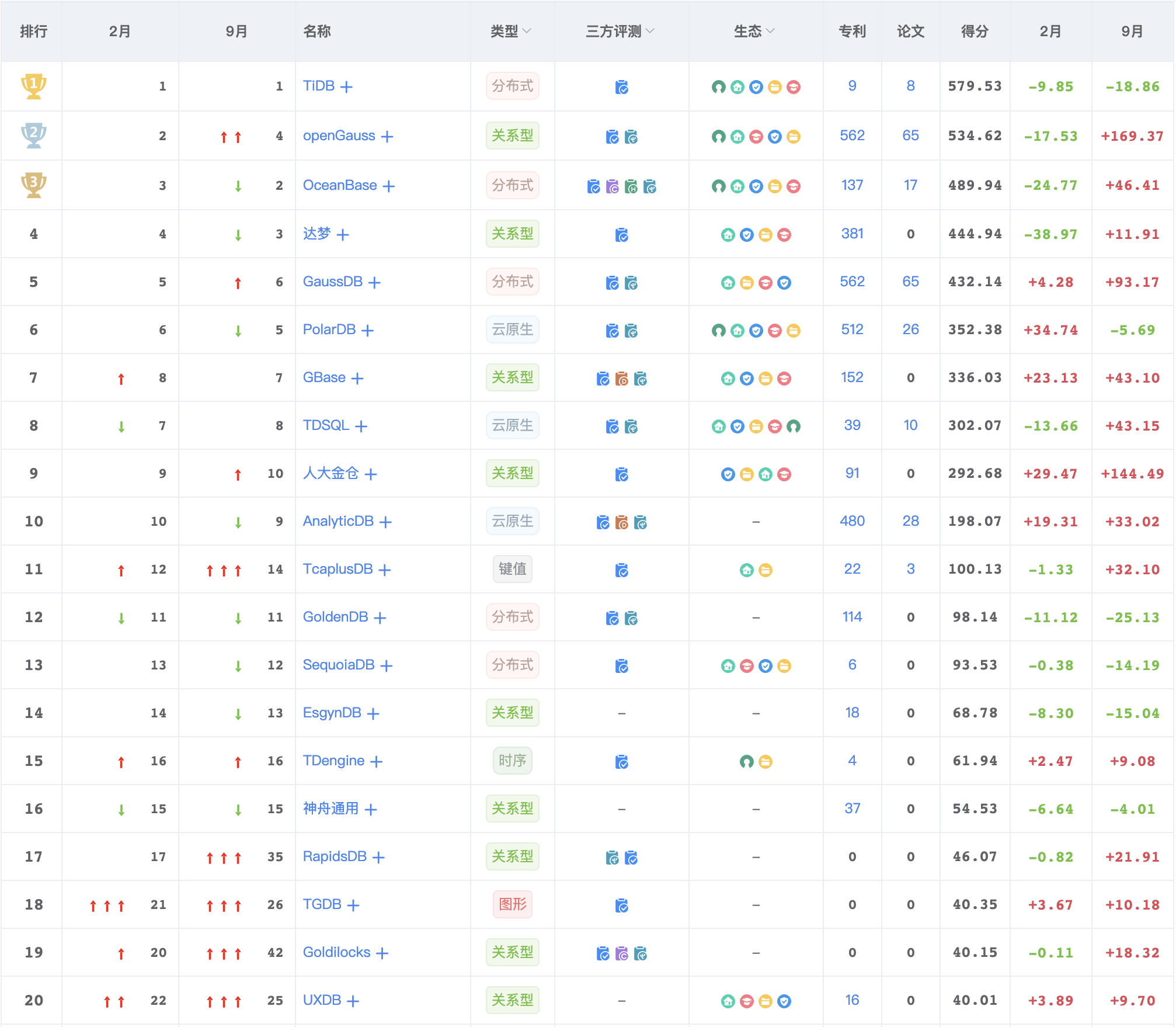
Task: Click the 云原生 tag in PolarDB row
Action: (513, 329)
